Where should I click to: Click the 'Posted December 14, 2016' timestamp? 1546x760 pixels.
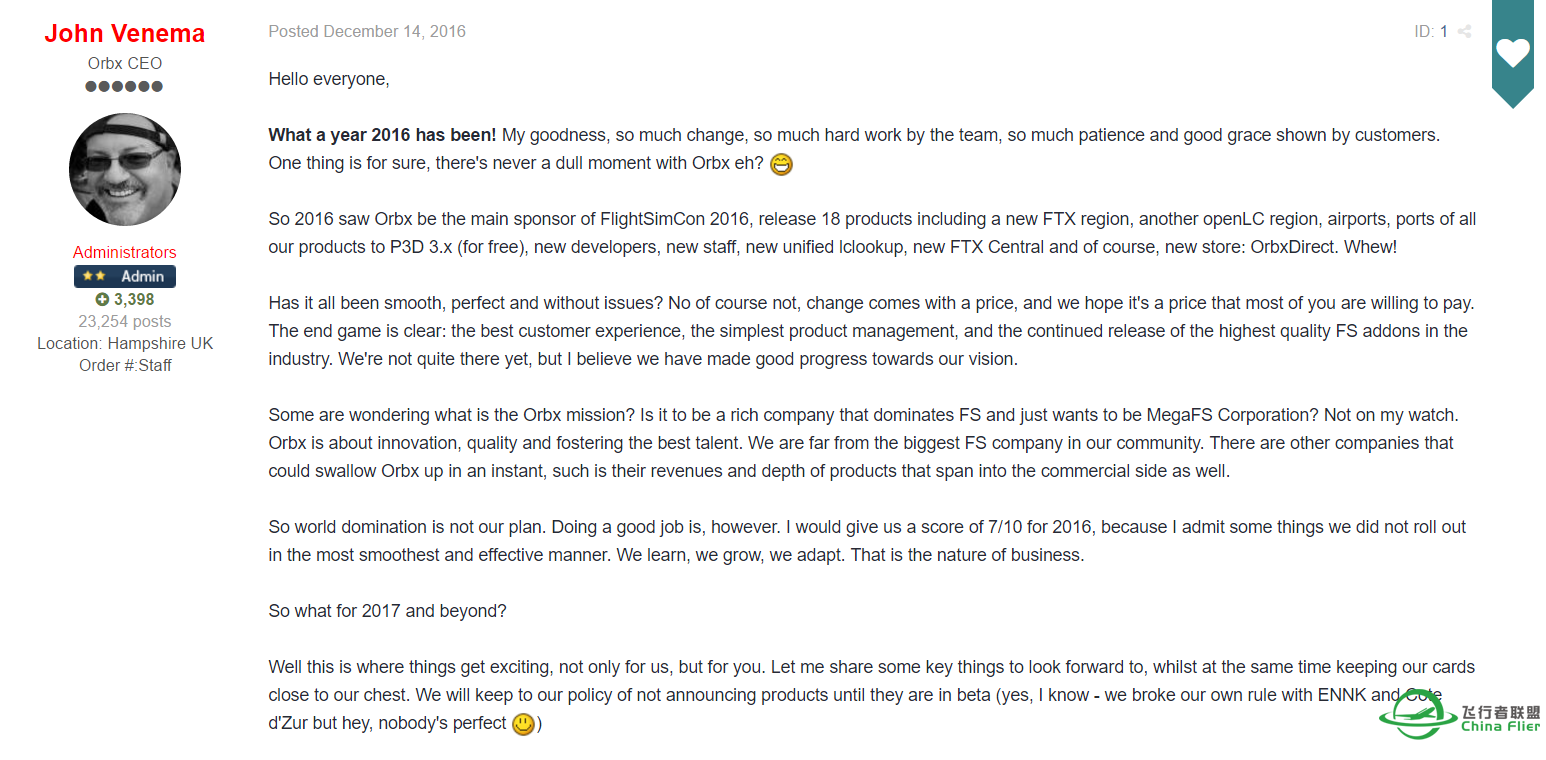(367, 32)
